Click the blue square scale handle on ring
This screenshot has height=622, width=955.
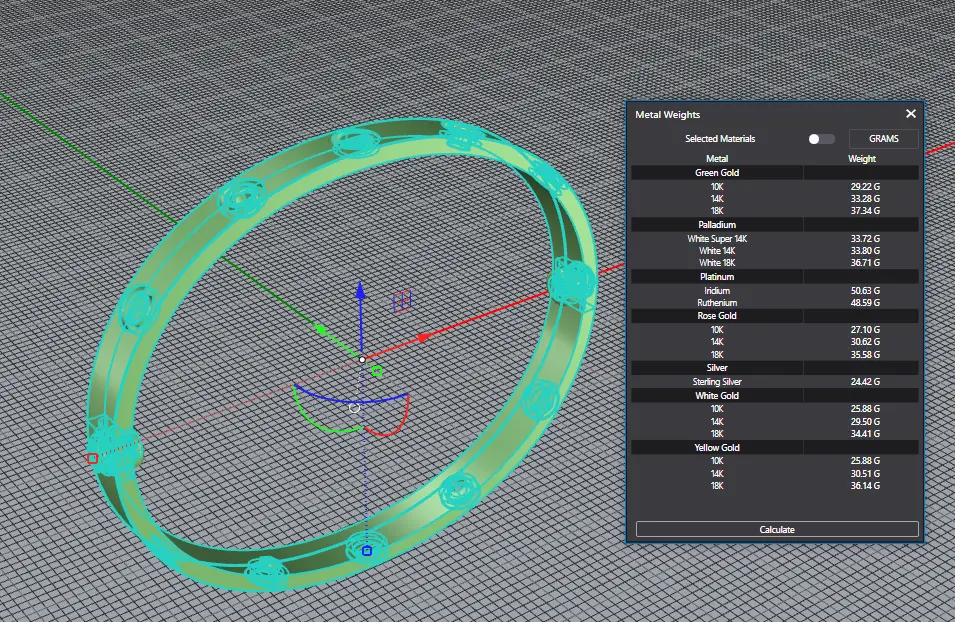point(367,551)
